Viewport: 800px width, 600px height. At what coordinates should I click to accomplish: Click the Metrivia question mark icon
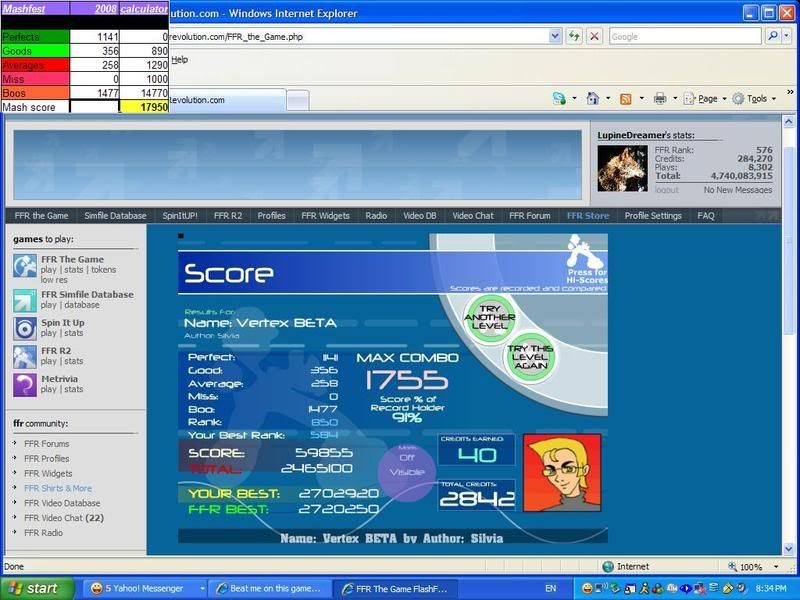pyautogui.click(x=25, y=384)
